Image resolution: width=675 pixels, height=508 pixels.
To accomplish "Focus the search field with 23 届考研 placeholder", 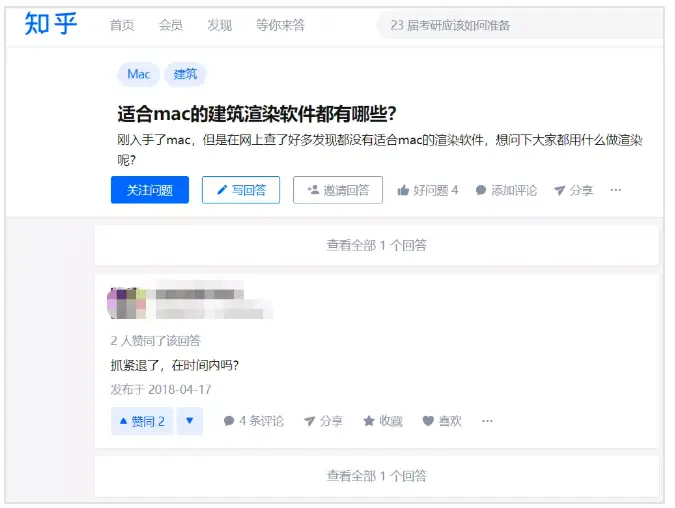I will pos(521,25).
